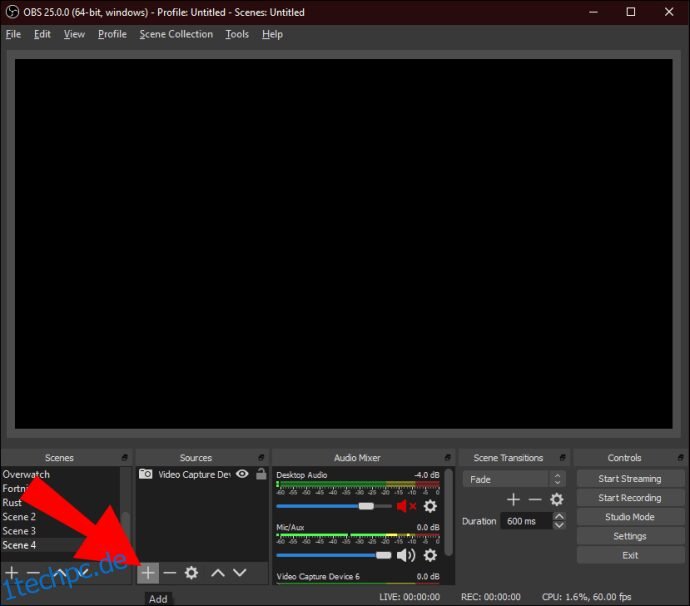This screenshot has width=690, height=606.
Task: Open the File menu
Action: [x=13, y=34]
